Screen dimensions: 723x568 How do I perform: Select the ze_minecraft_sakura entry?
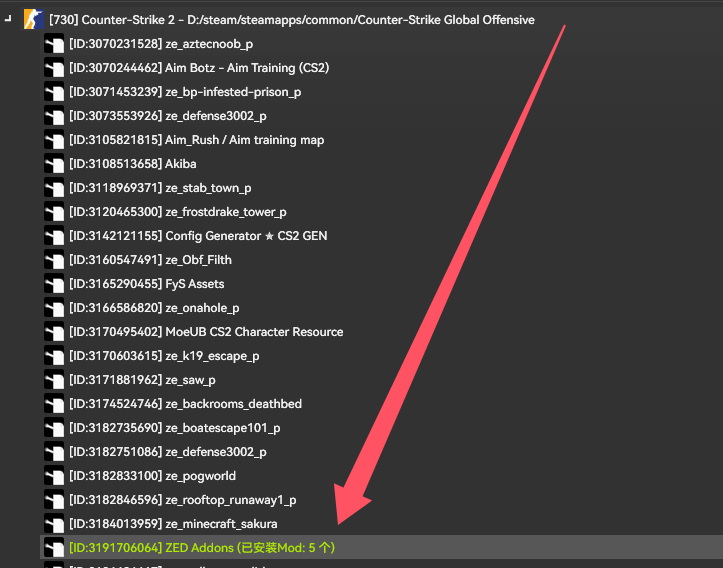173,523
